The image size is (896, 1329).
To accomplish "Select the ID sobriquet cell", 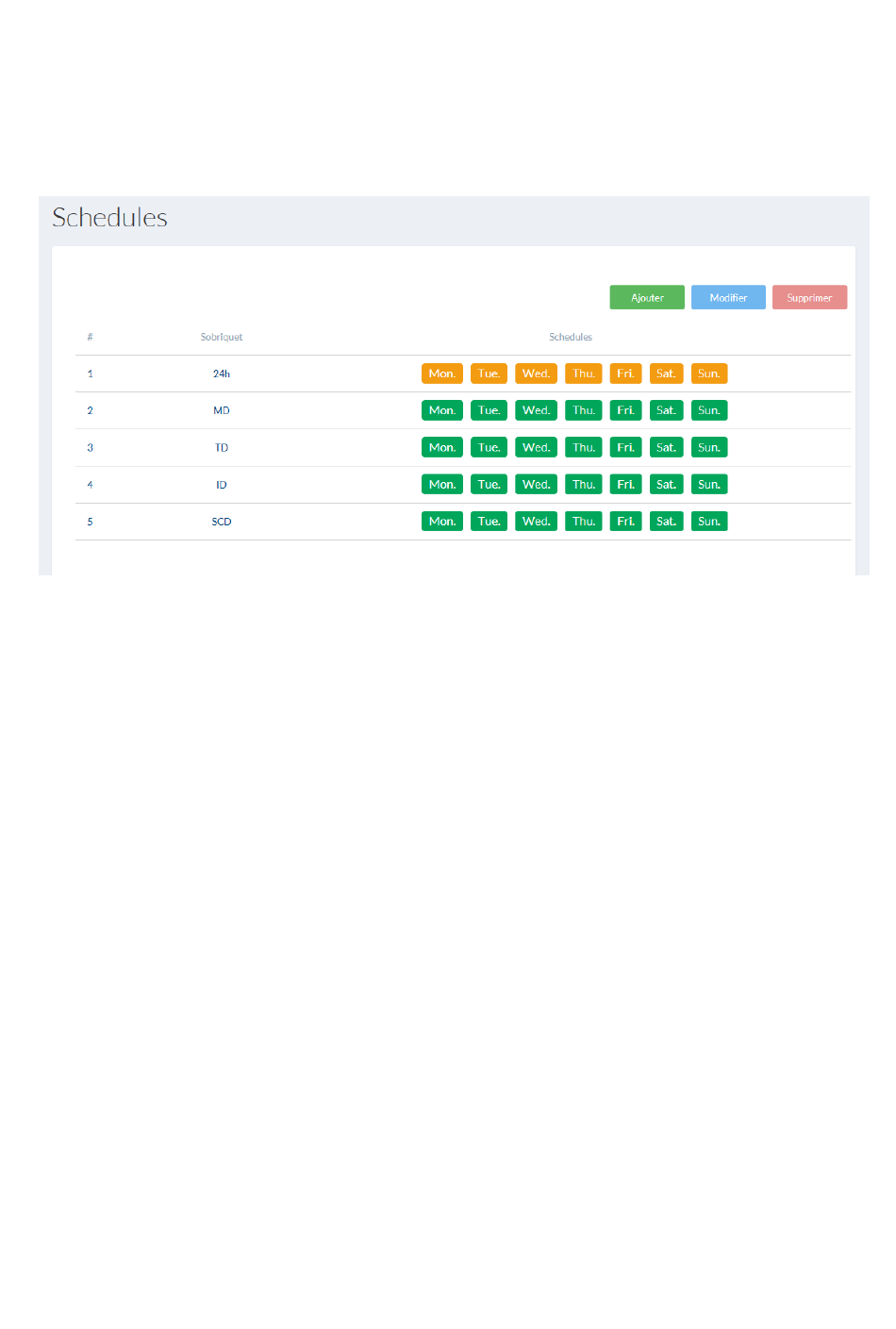I will tap(222, 484).
